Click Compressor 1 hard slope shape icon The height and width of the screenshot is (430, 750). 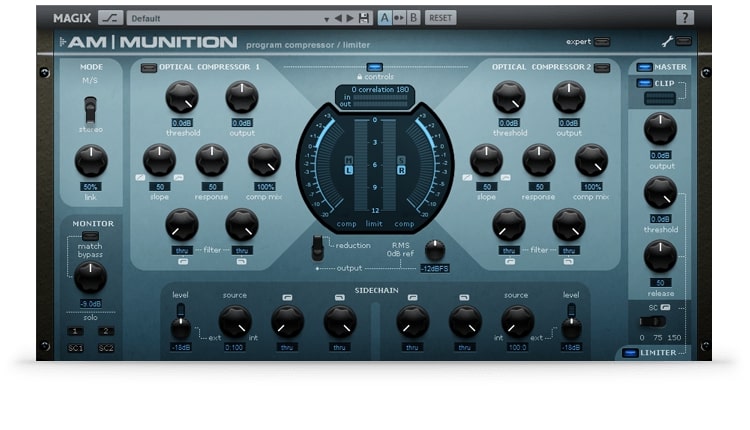(x=140, y=177)
